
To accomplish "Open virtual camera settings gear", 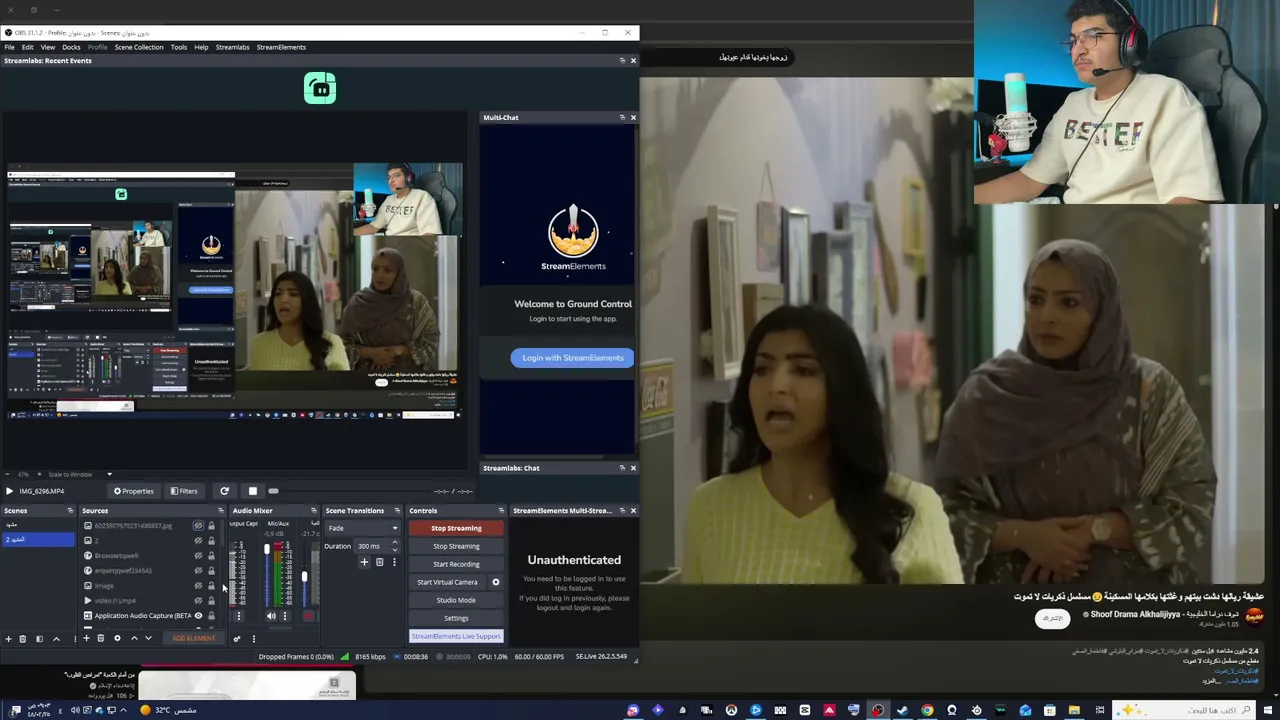I will click(x=496, y=582).
